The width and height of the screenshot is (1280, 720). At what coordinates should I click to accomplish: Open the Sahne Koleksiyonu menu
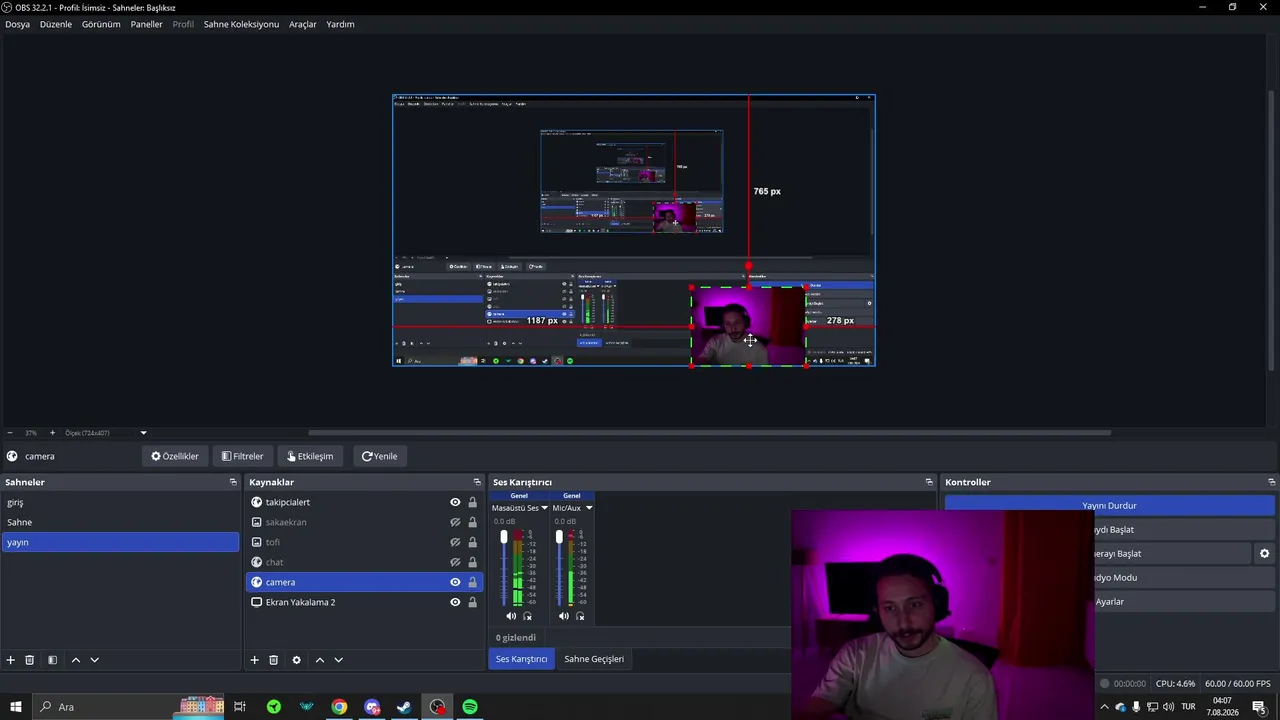click(x=241, y=24)
